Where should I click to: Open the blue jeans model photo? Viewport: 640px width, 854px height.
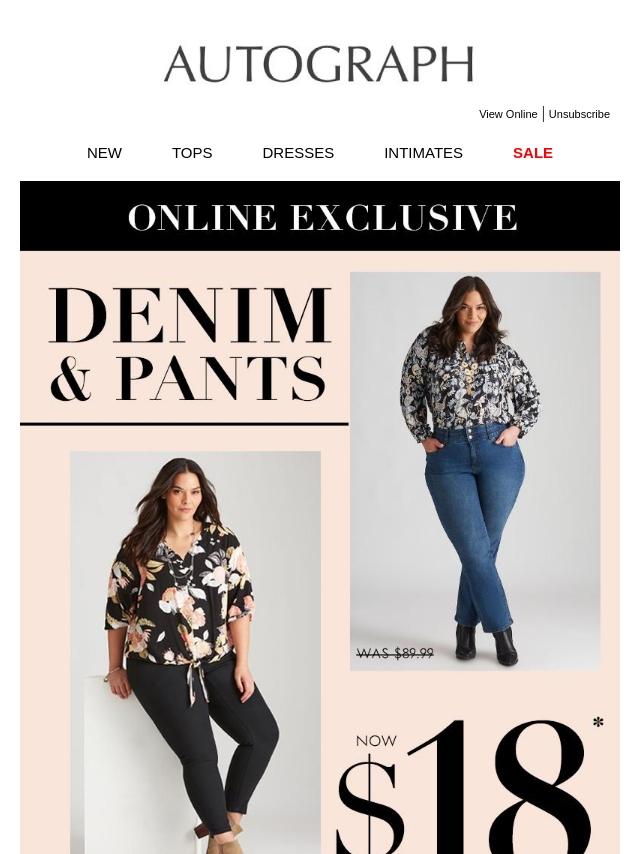pyautogui.click(x=475, y=471)
